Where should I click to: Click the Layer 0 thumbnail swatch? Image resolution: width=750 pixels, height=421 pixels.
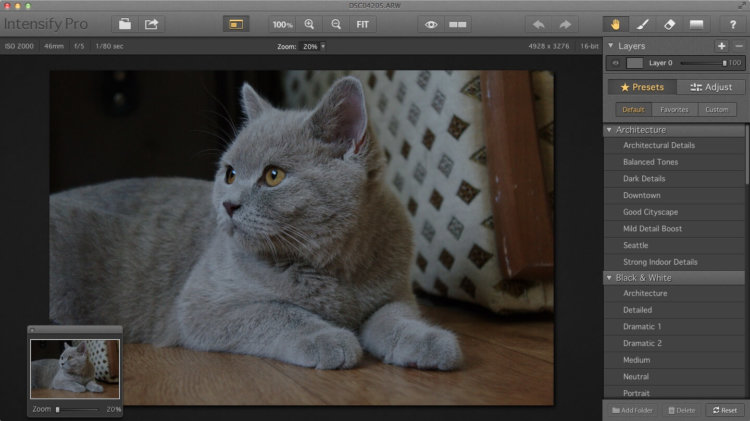pos(635,63)
